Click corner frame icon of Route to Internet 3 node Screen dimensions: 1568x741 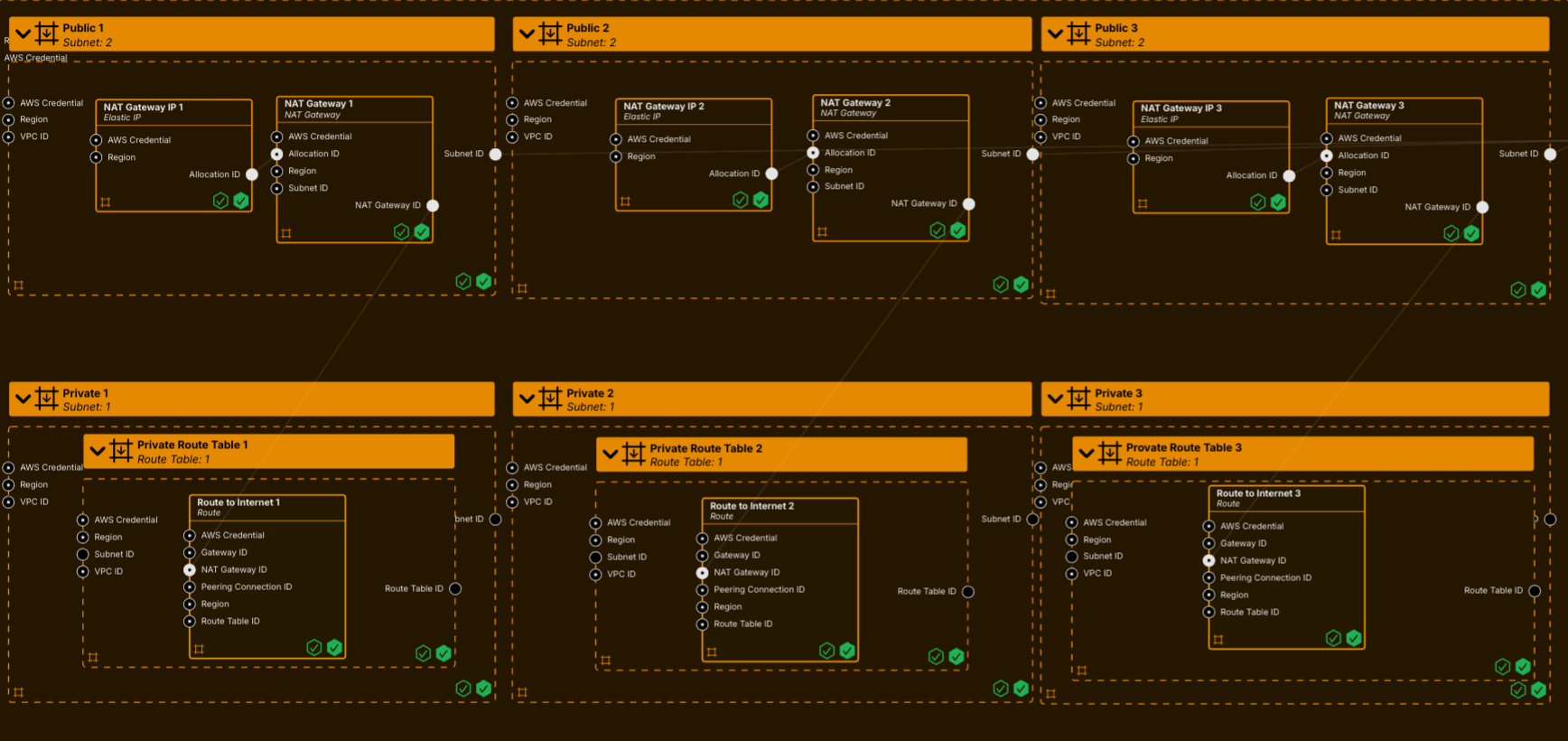[x=1218, y=640]
